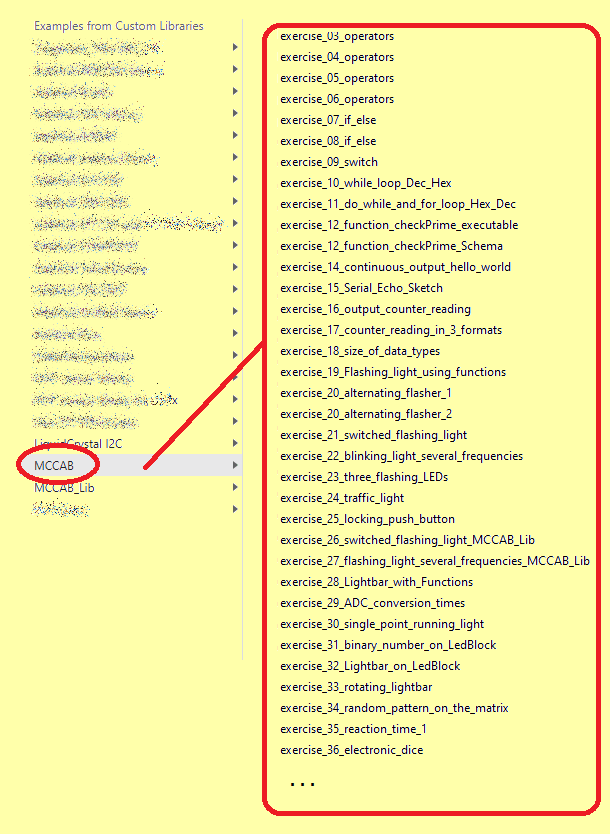Select exercise_11_do_while_and_for_loop_Hex_Dec
The image size is (610, 834).
pos(398,204)
